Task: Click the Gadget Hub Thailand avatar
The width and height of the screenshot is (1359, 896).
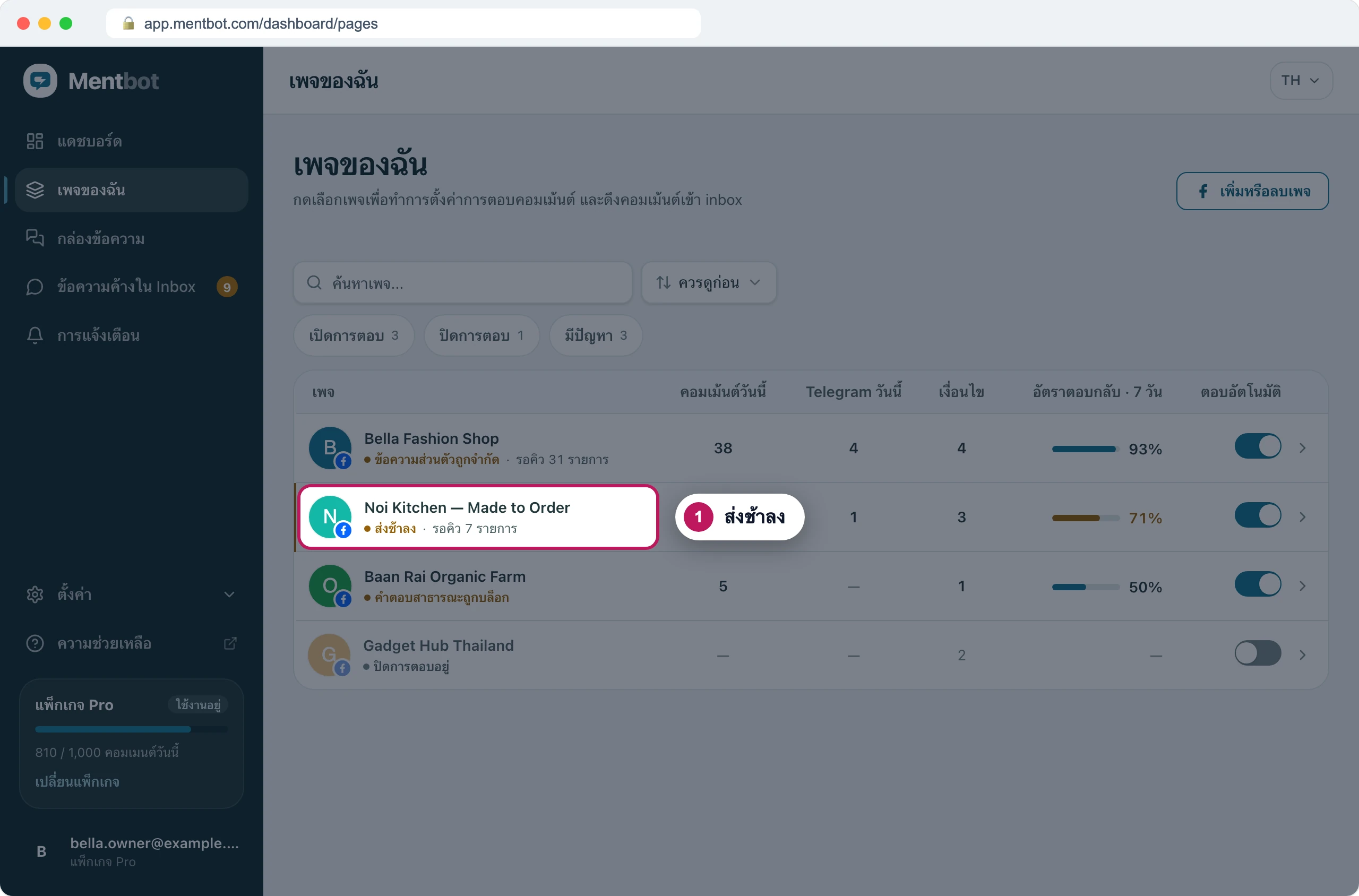Action: pos(329,655)
